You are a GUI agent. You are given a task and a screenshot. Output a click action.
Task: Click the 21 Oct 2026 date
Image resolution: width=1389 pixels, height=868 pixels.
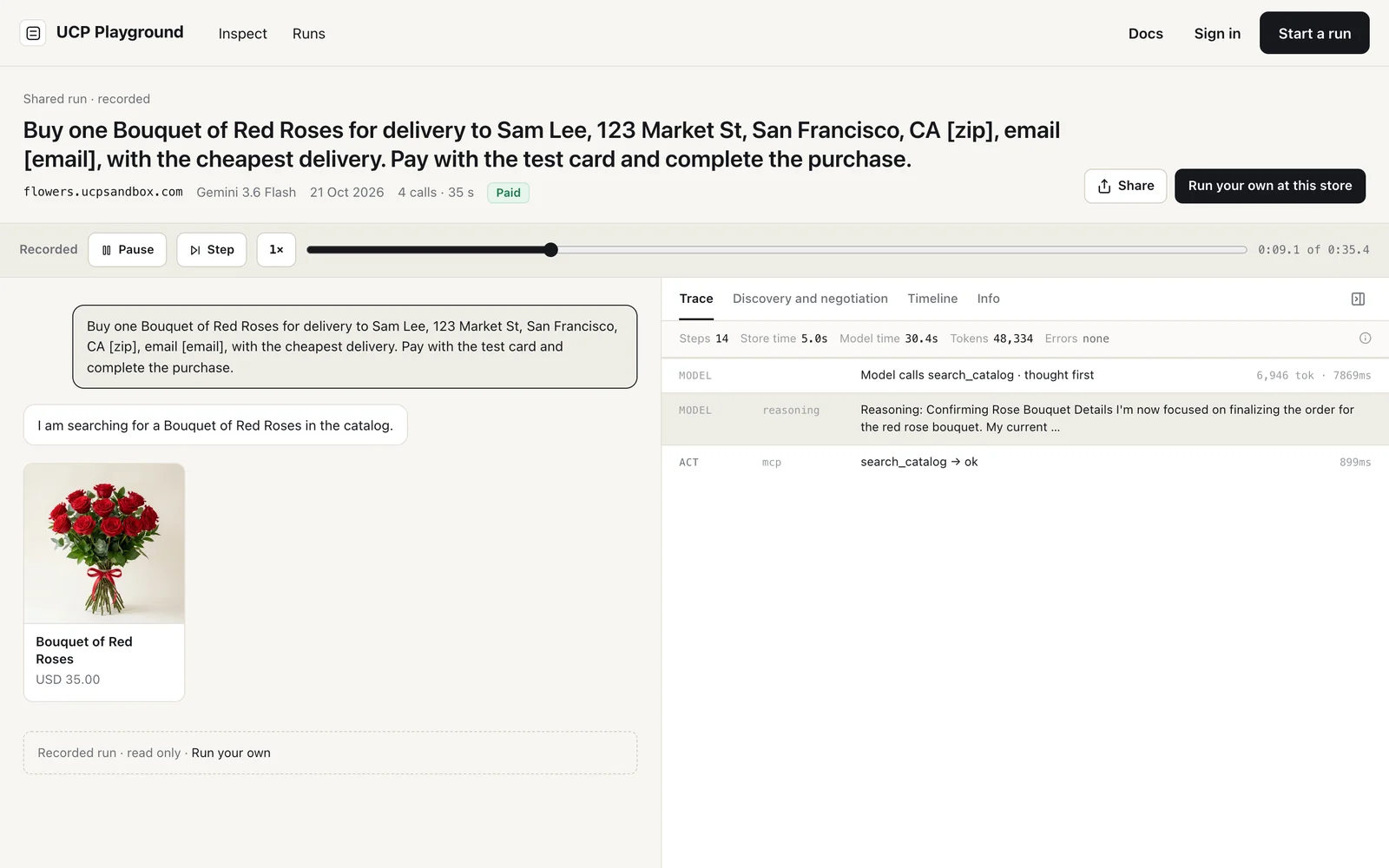click(346, 193)
